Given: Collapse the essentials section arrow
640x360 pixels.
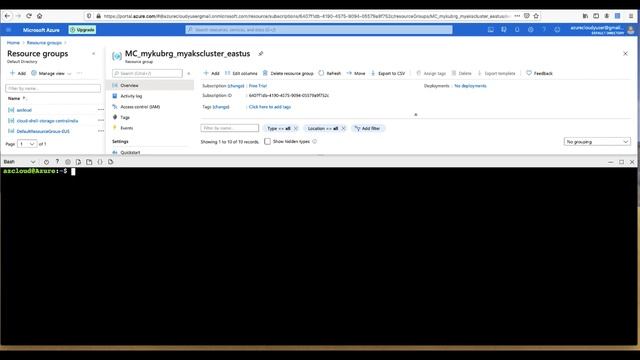Looking at the screenshot, I should click(x=416, y=115).
